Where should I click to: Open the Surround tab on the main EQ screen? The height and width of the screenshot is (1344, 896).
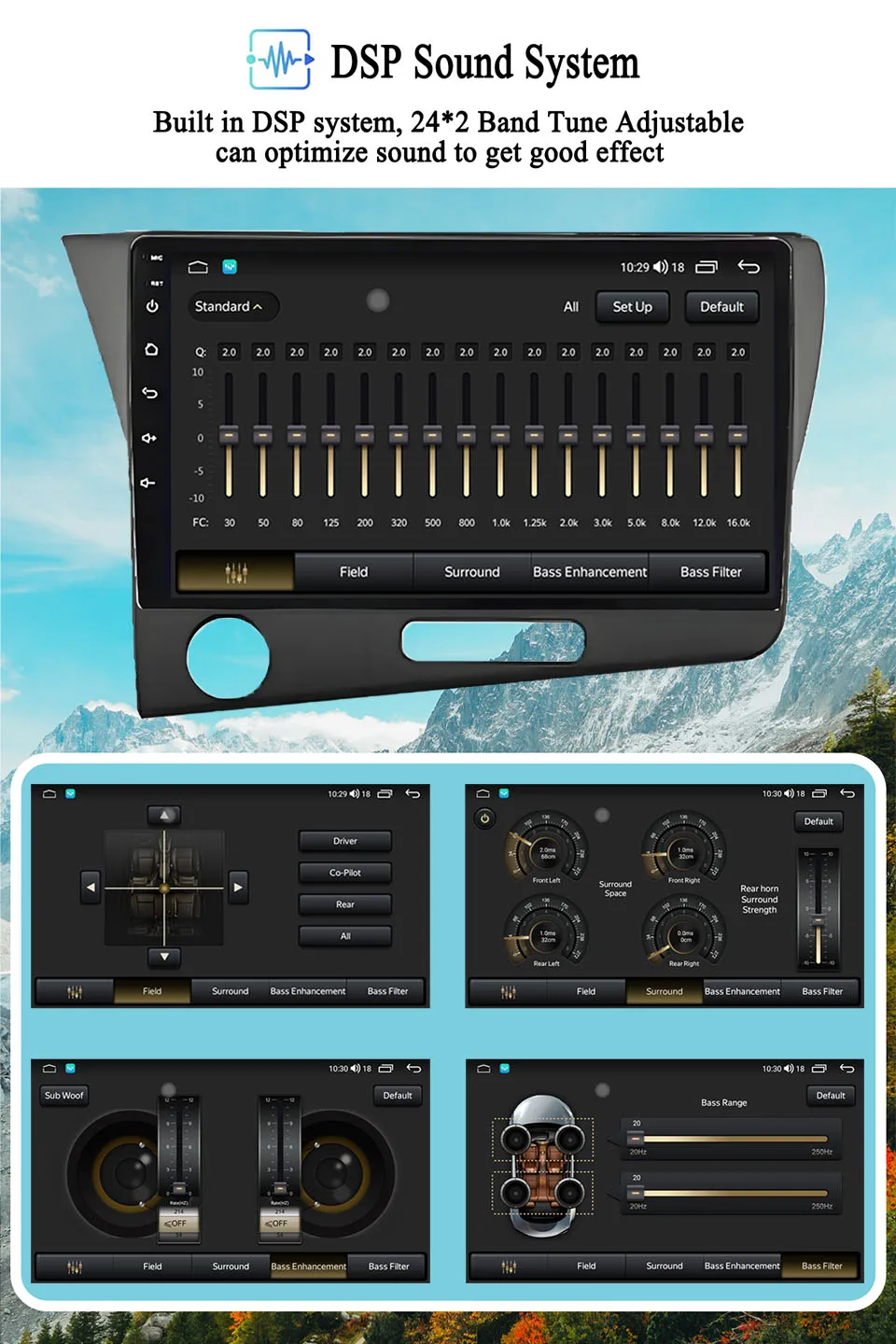click(x=472, y=572)
